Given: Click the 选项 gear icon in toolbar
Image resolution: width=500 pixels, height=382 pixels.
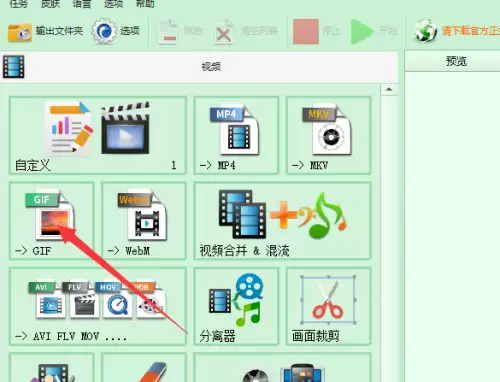Looking at the screenshot, I should 104,32.
